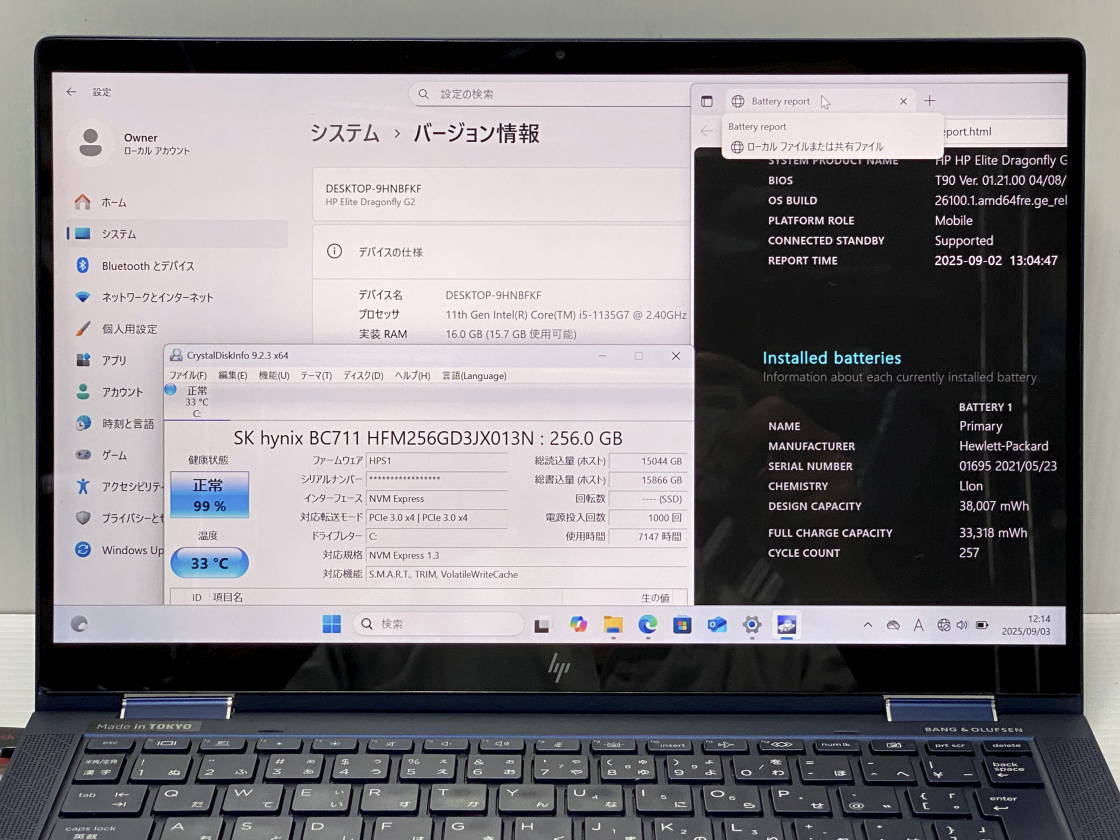Show hidden tray icons chevron

(867, 625)
